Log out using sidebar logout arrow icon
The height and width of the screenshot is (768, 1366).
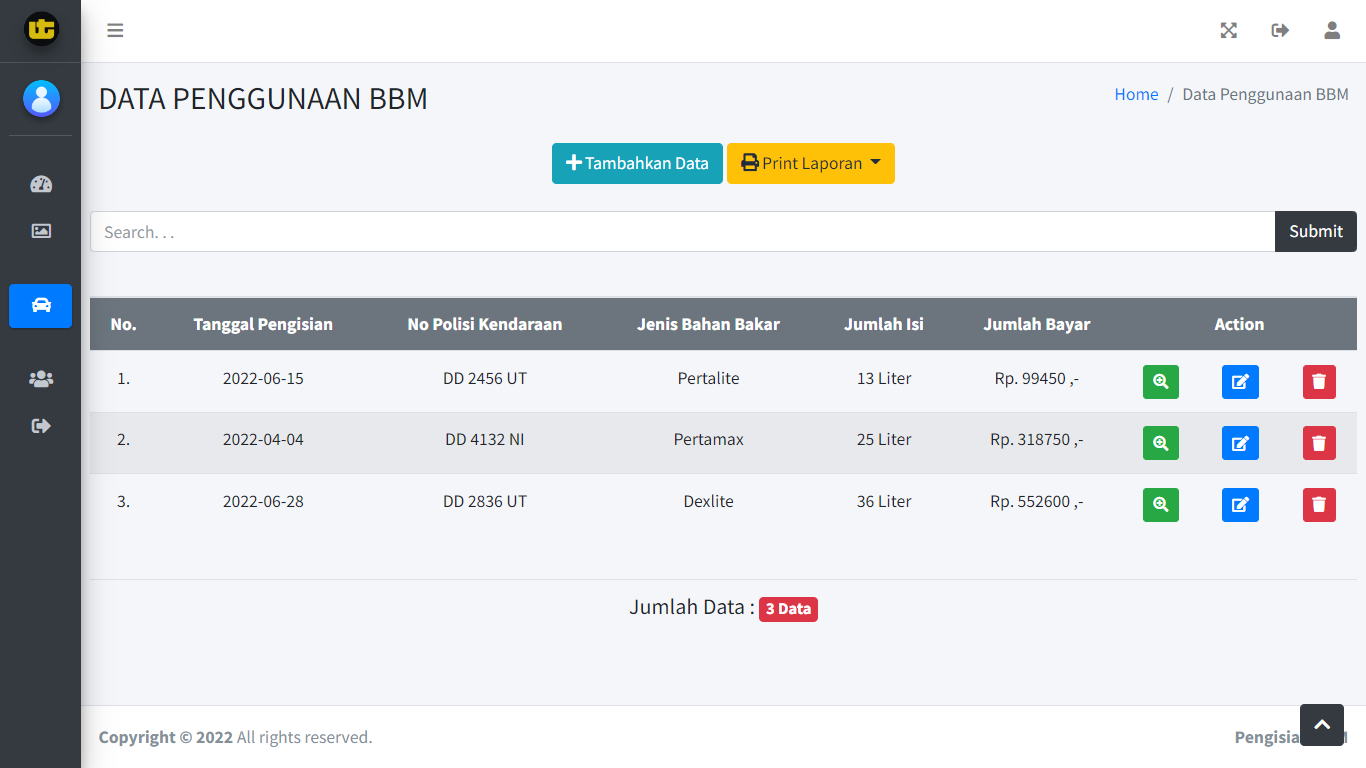tap(40, 425)
